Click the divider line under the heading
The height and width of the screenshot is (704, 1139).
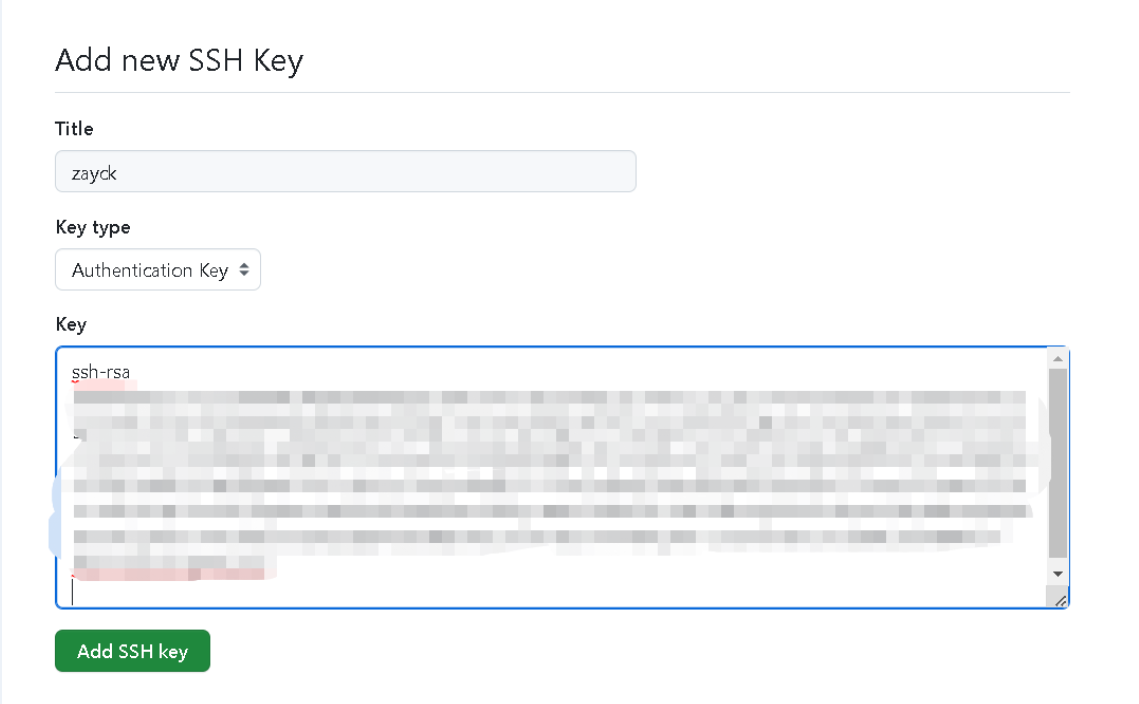click(562, 92)
